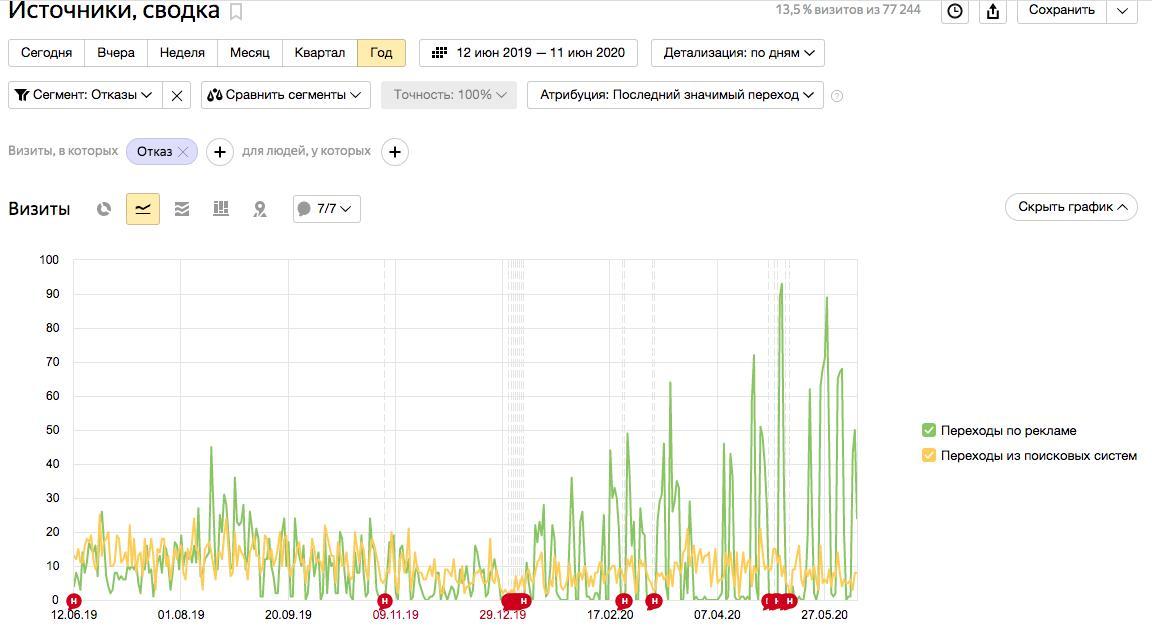This screenshot has height=631, width=1152.
Task: Uncheck Переходы по рекламе legend checkbox
Action: point(929,430)
